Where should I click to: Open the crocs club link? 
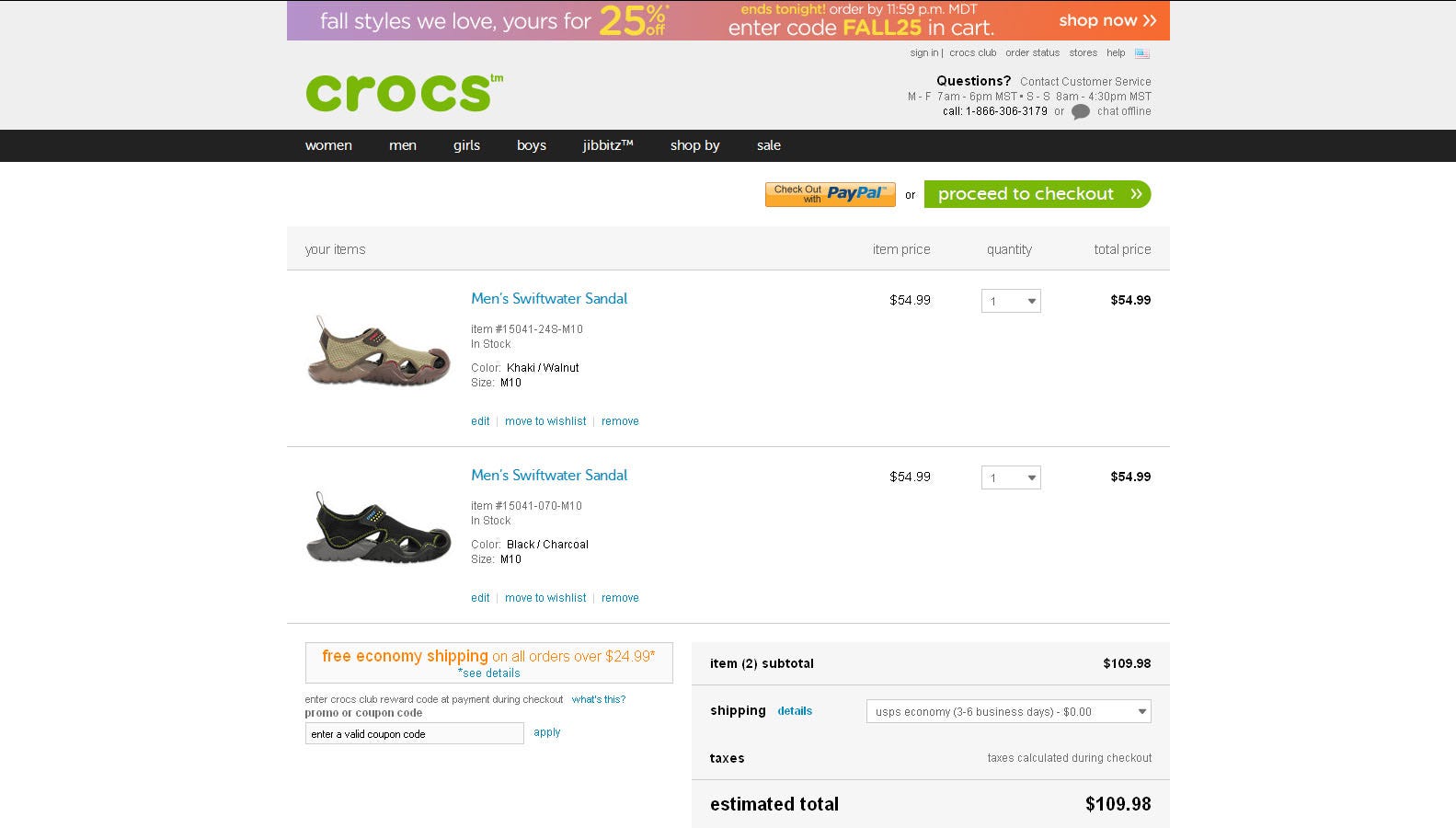coord(973,53)
